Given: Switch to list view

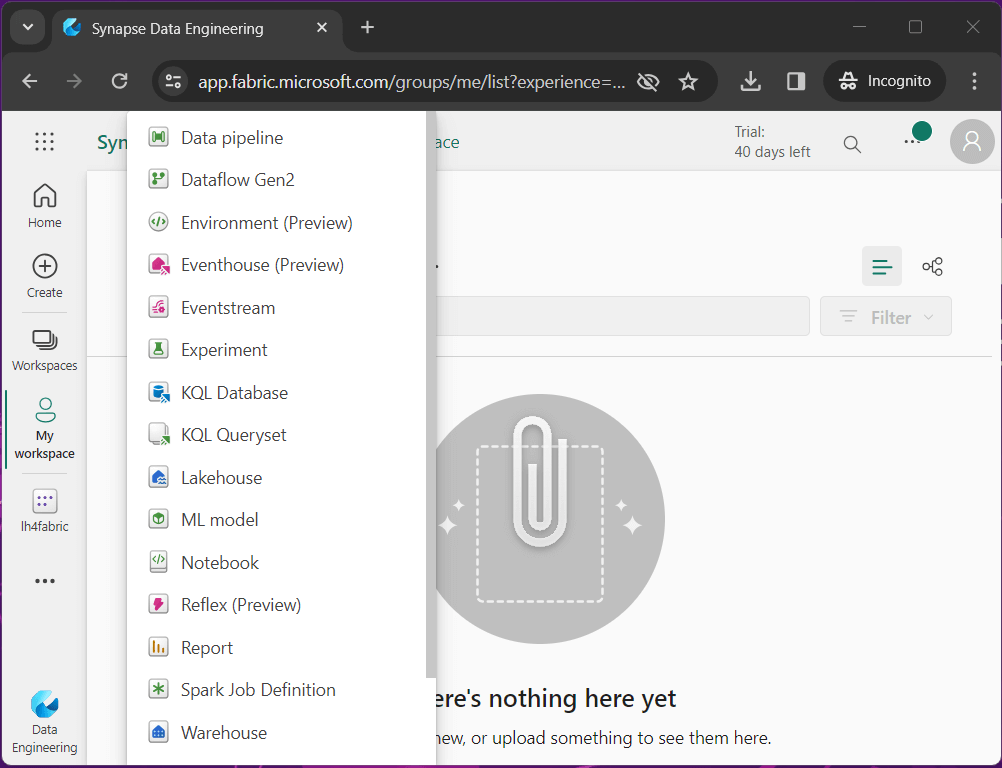Looking at the screenshot, I should pyautogui.click(x=882, y=266).
